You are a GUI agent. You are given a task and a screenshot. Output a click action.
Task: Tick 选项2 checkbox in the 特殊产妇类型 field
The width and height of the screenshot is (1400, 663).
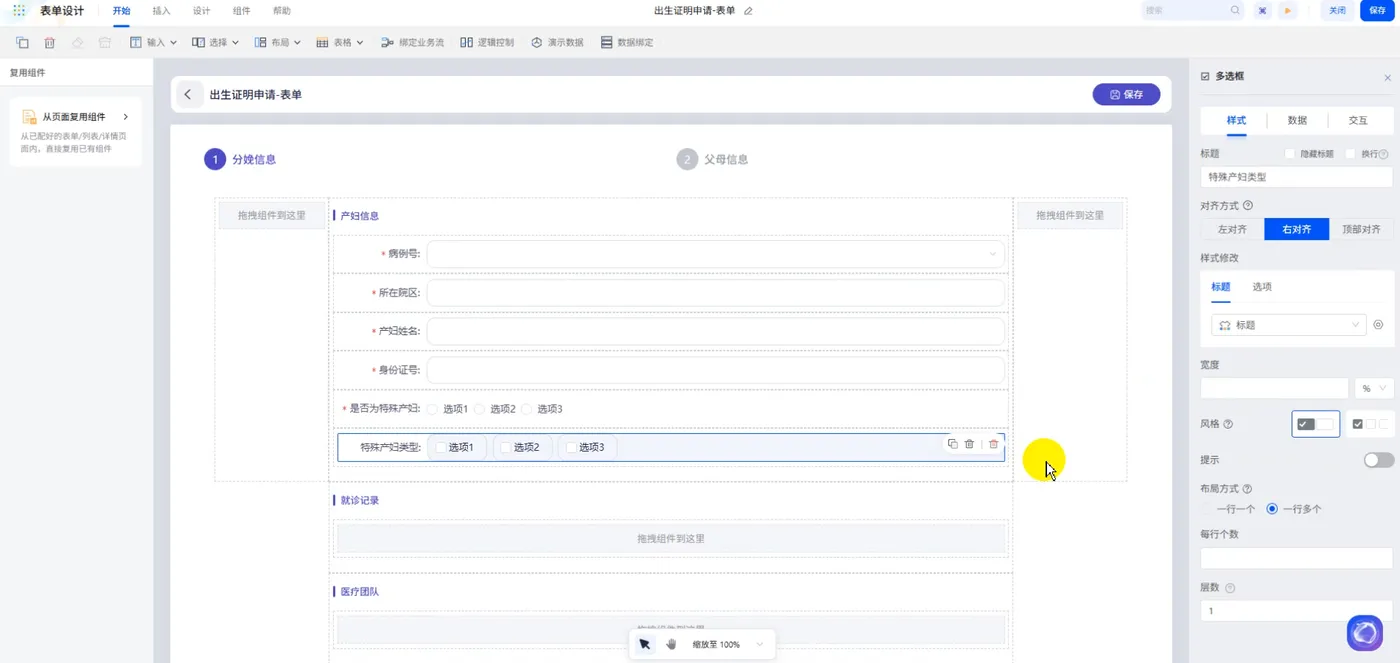506,448
